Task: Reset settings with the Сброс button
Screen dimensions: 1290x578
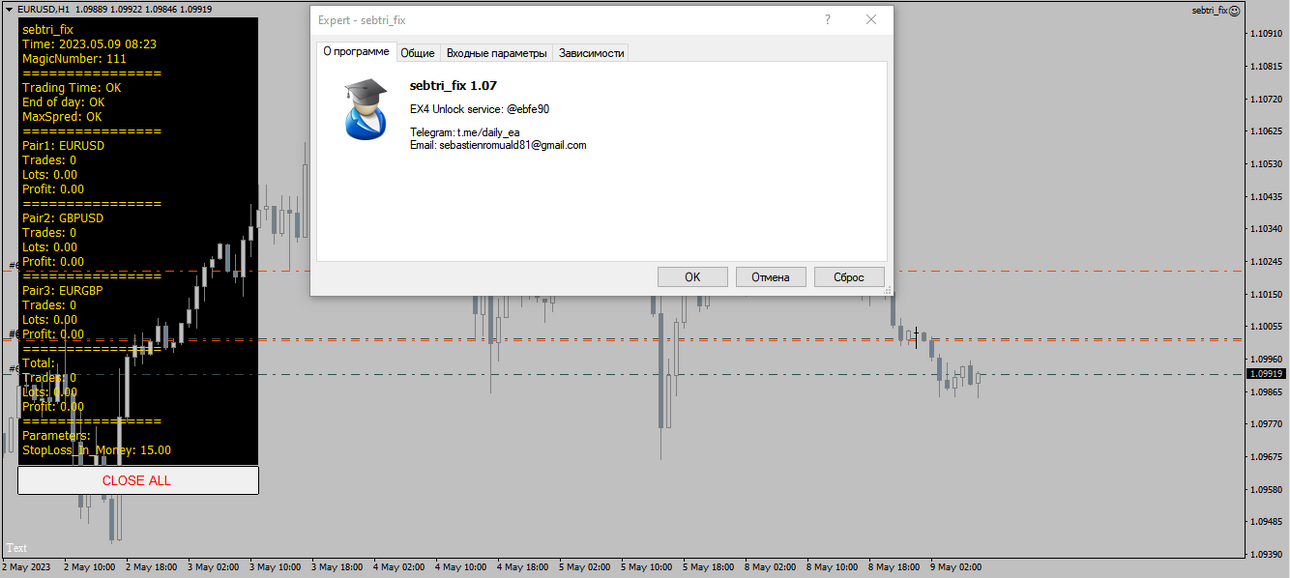Action: [x=849, y=277]
